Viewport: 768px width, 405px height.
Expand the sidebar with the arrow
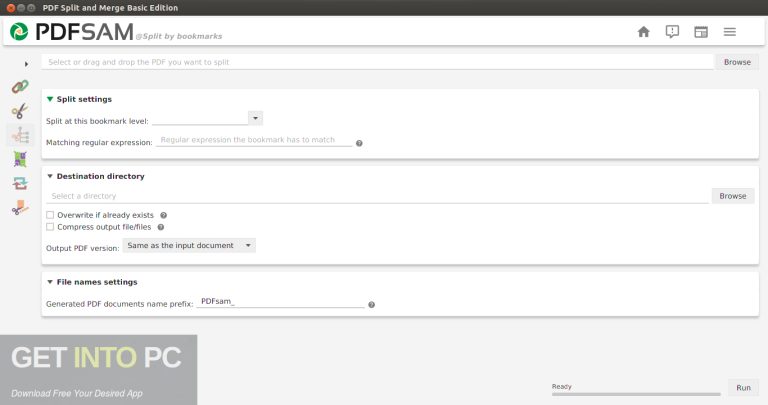pos(26,64)
